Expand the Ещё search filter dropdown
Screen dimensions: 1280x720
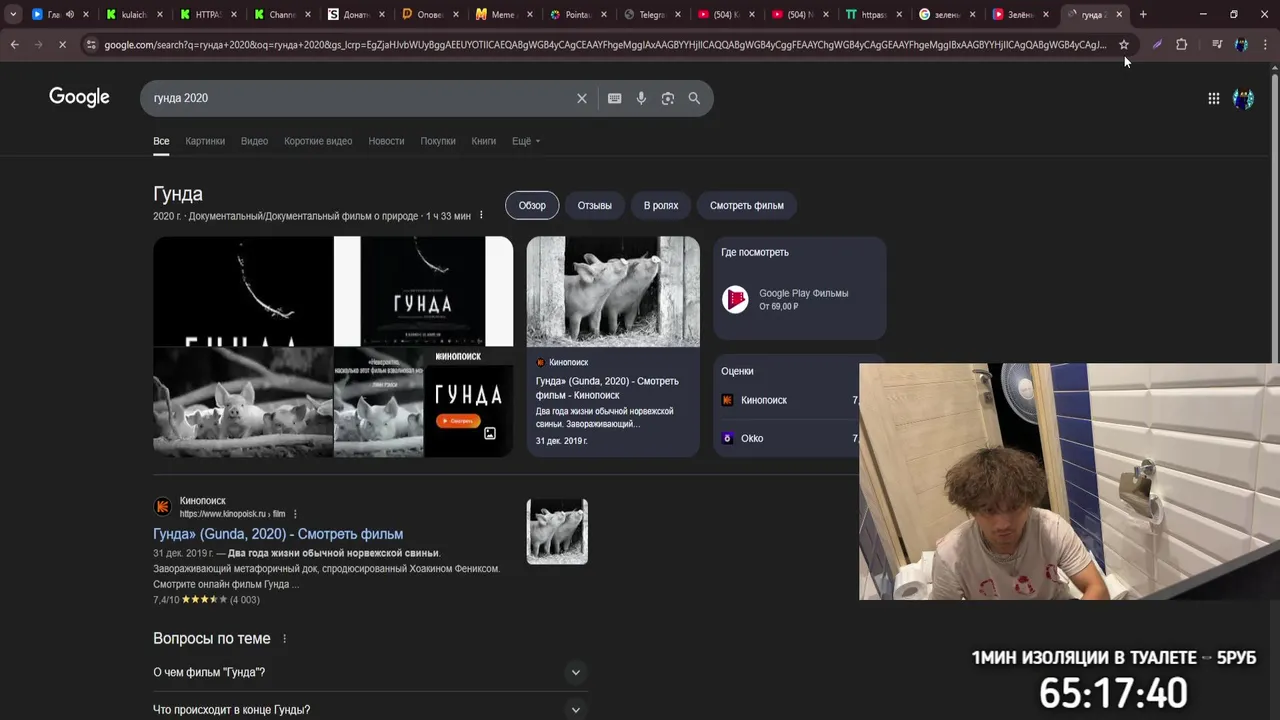pos(526,141)
